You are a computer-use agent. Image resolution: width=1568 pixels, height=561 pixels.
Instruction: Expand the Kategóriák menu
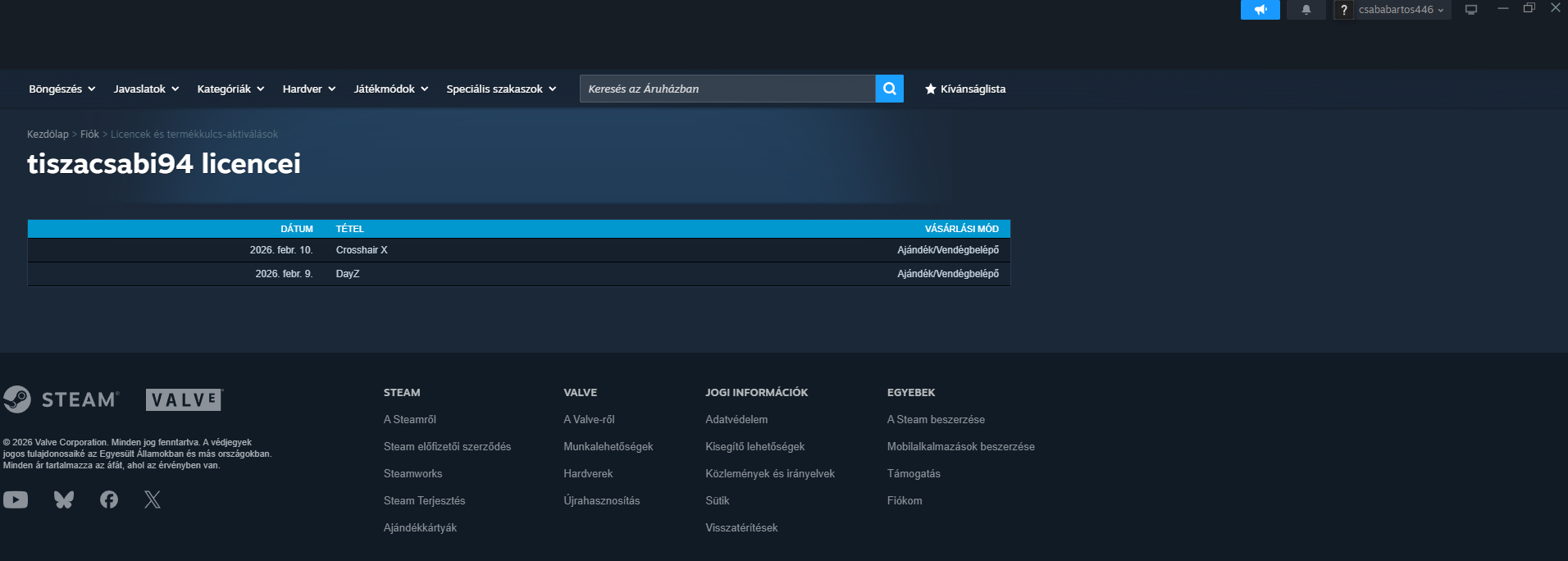(230, 89)
